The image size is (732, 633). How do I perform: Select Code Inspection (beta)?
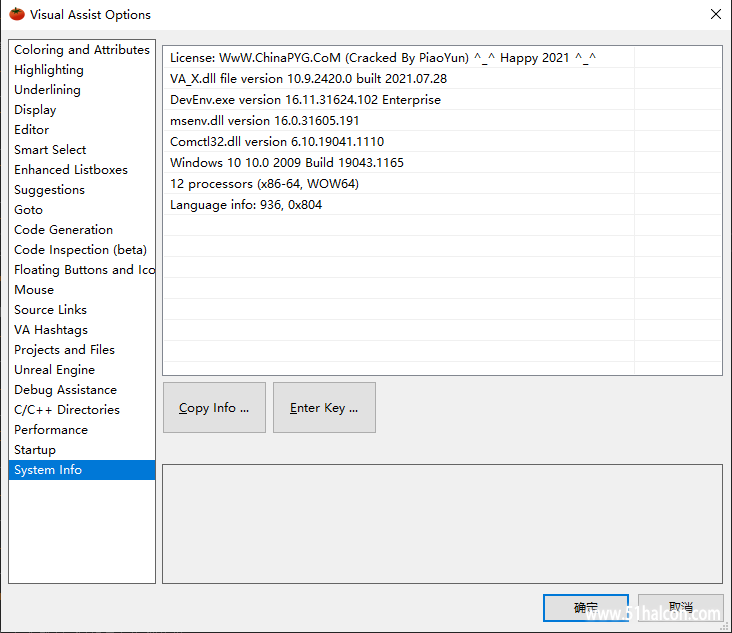point(82,250)
